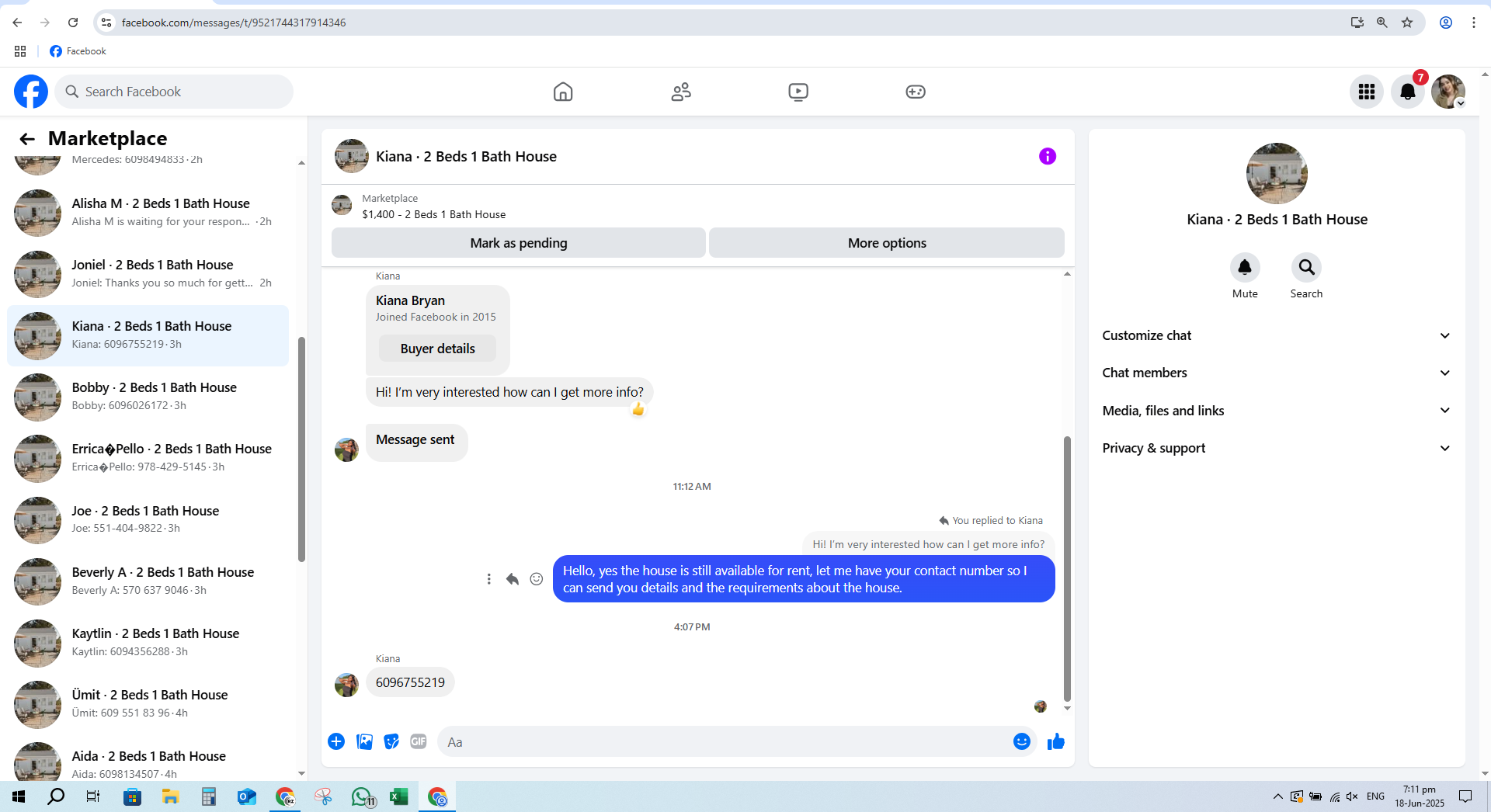Image resolution: width=1491 pixels, height=812 pixels.
Task: Open Buyer details for Kiana Bryan
Action: coord(437,349)
